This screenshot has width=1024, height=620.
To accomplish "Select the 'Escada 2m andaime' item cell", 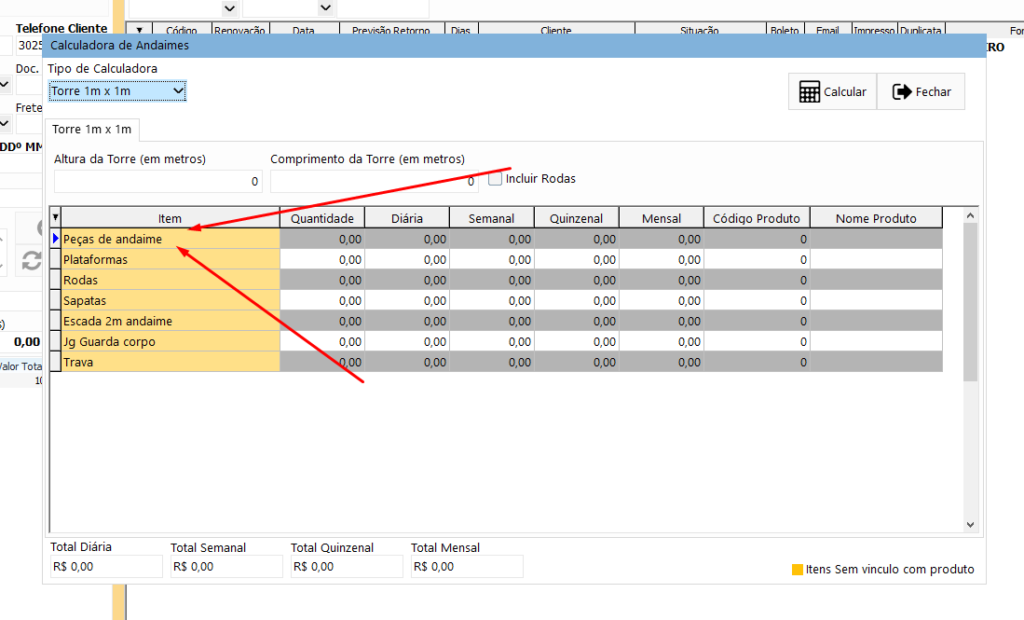I will click(170, 321).
